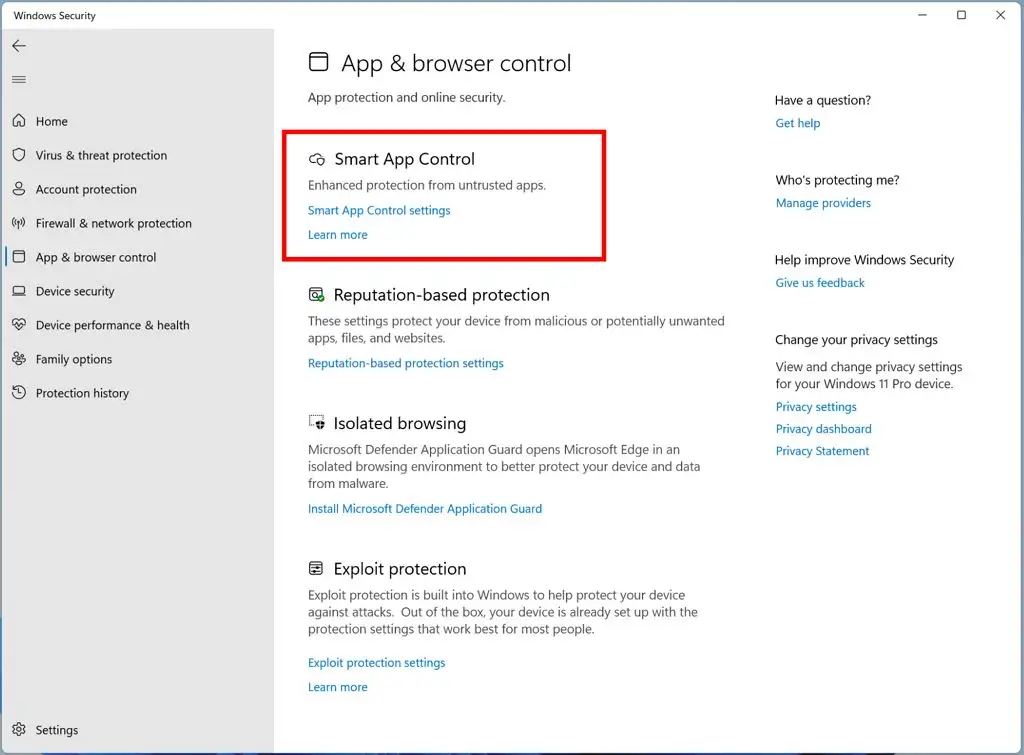Open Smart App Control settings
The height and width of the screenshot is (755, 1024).
pyautogui.click(x=379, y=210)
